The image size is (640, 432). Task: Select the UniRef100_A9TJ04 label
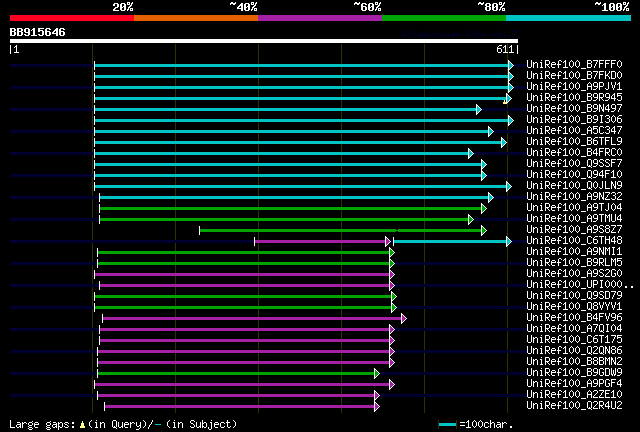(574, 208)
